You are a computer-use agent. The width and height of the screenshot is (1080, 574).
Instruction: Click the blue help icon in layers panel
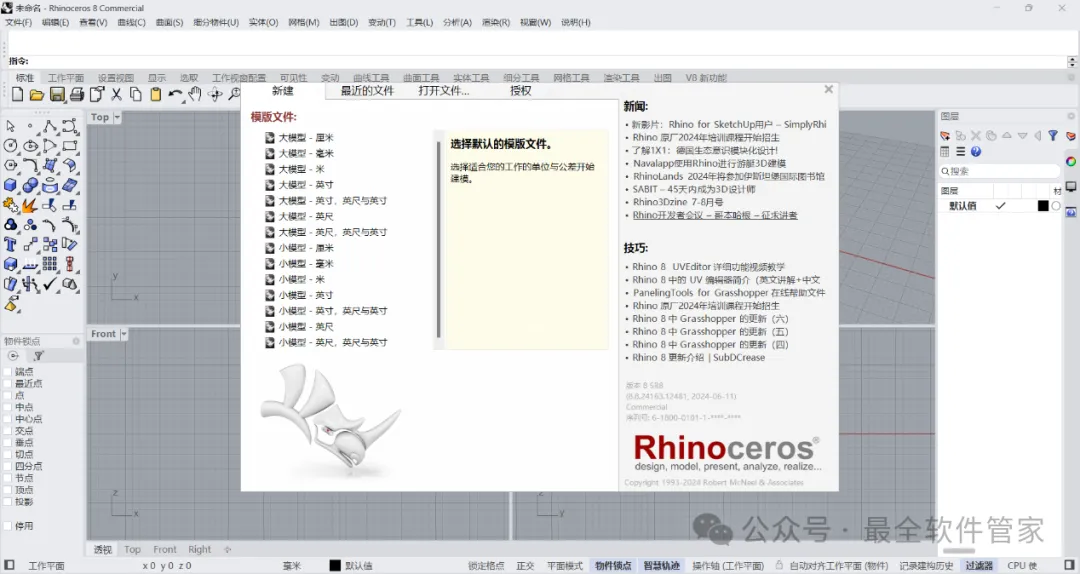point(976,152)
